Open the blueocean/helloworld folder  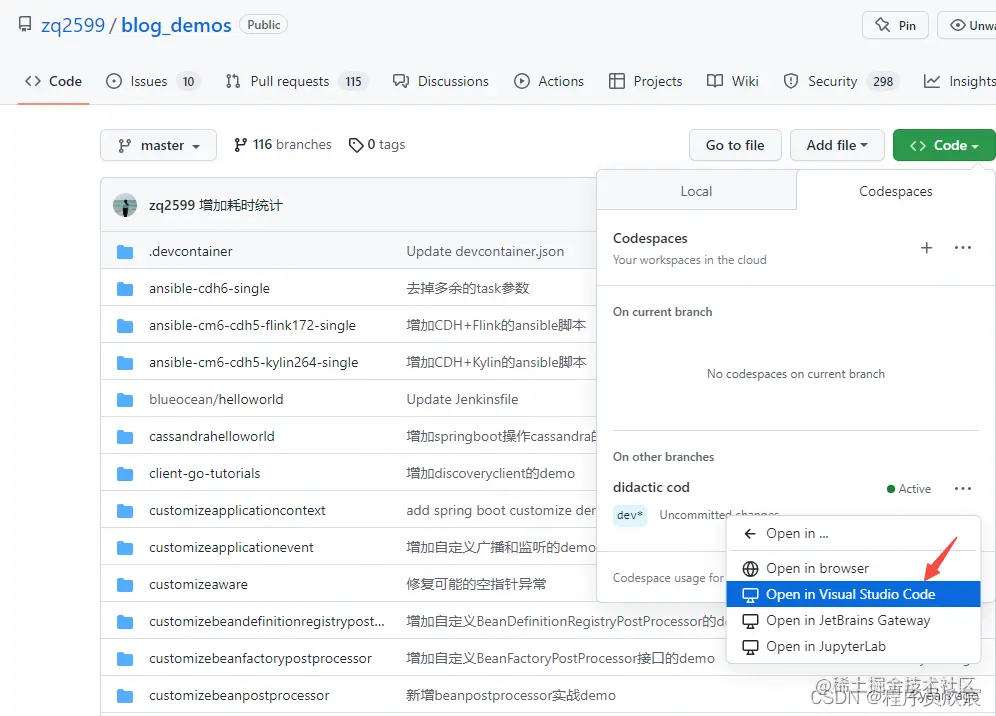pyautogui.click(x=216, y=400)
